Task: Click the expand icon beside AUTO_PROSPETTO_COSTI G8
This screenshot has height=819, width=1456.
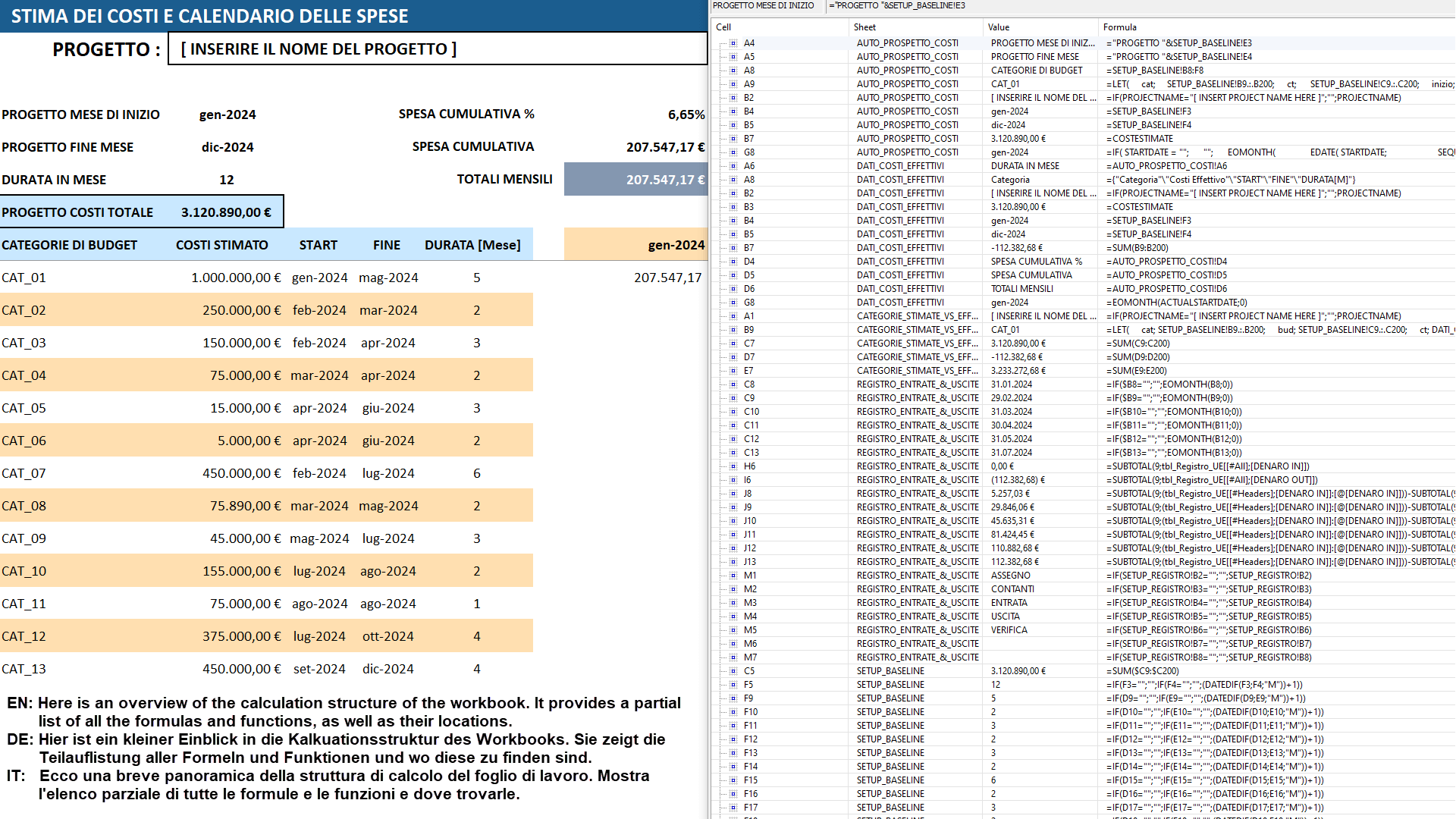Action: (733, 152)
